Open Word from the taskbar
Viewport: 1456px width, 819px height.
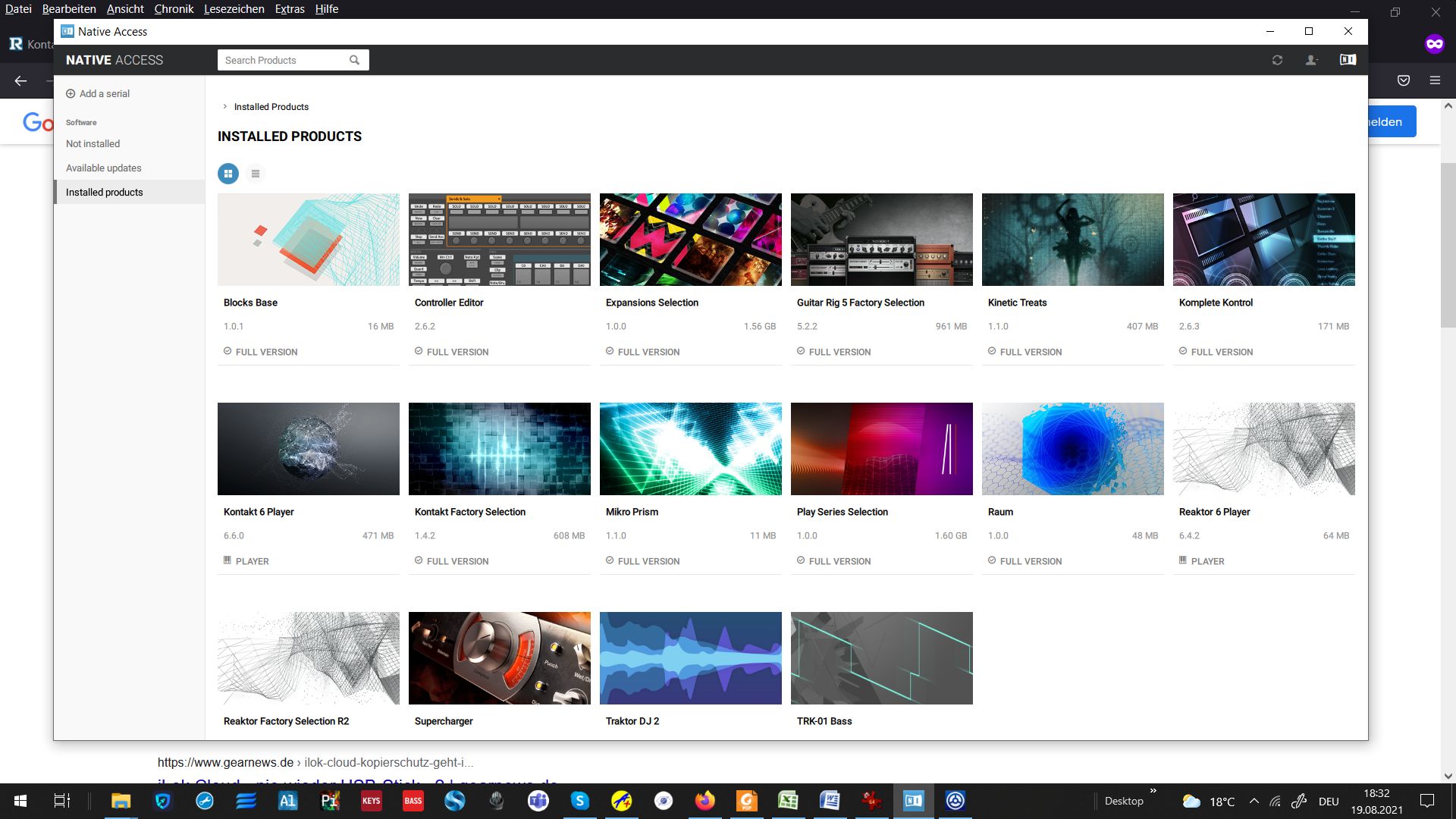pyautogui.click(x=830, y=801)
